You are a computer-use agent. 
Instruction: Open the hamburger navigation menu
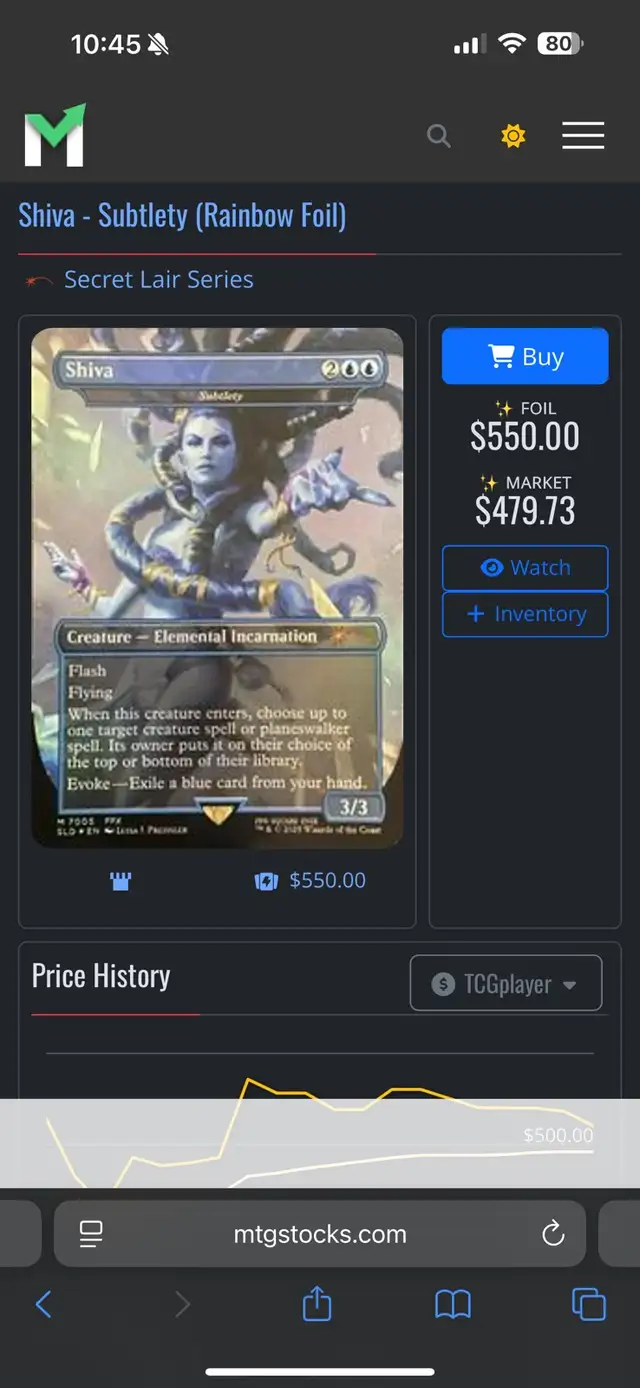click(x=583, y=136)
